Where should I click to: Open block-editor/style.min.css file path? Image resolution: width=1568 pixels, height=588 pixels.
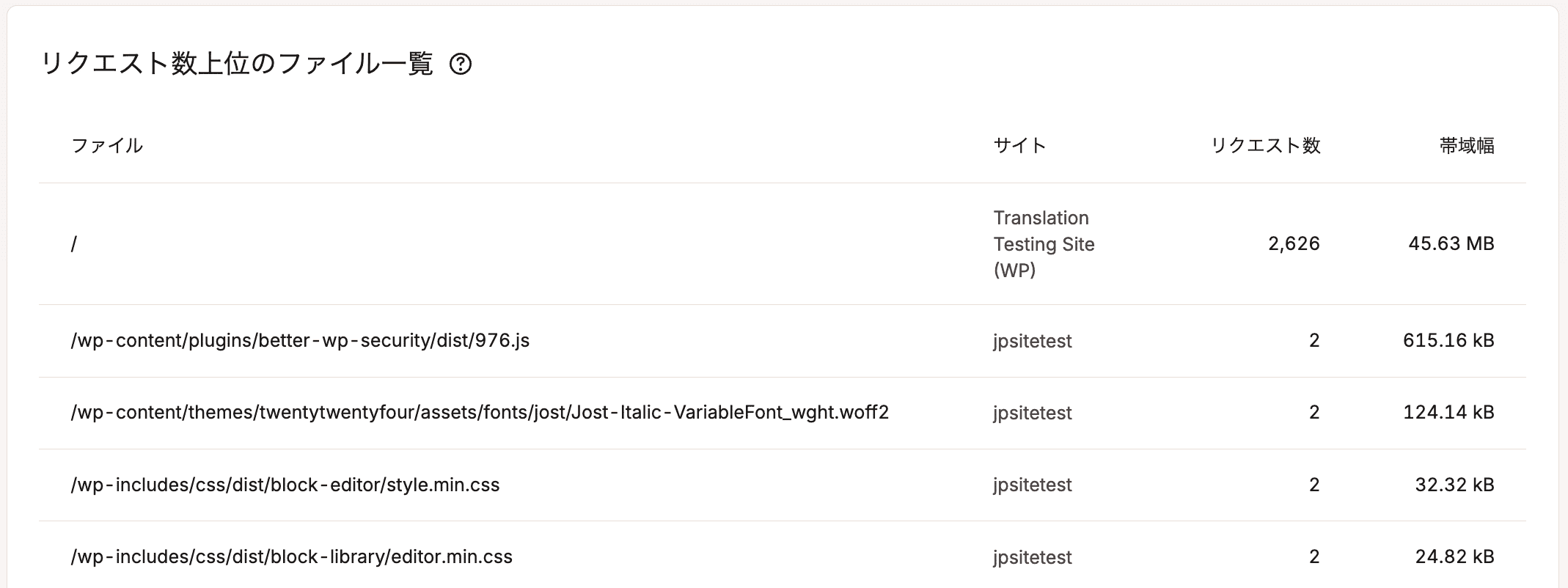pos(285,485)
